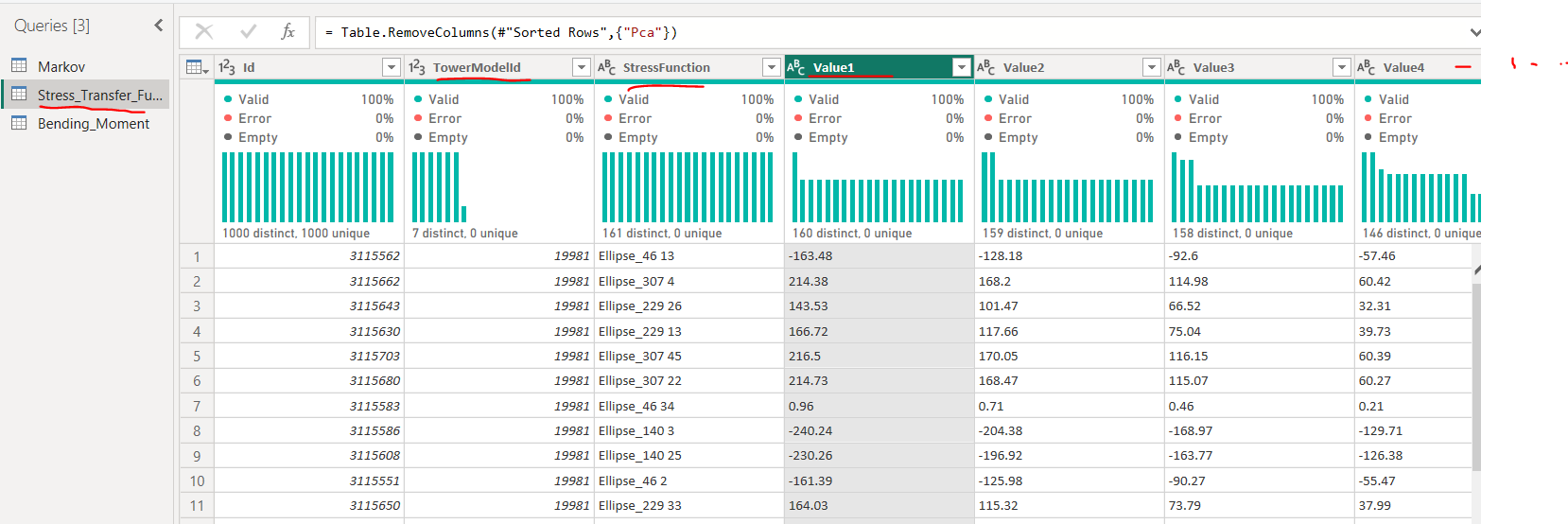Viewport: 1568px width, 524px height.
Task: Click cell 'Ellipse_307 4'
Action: point(689,281)
